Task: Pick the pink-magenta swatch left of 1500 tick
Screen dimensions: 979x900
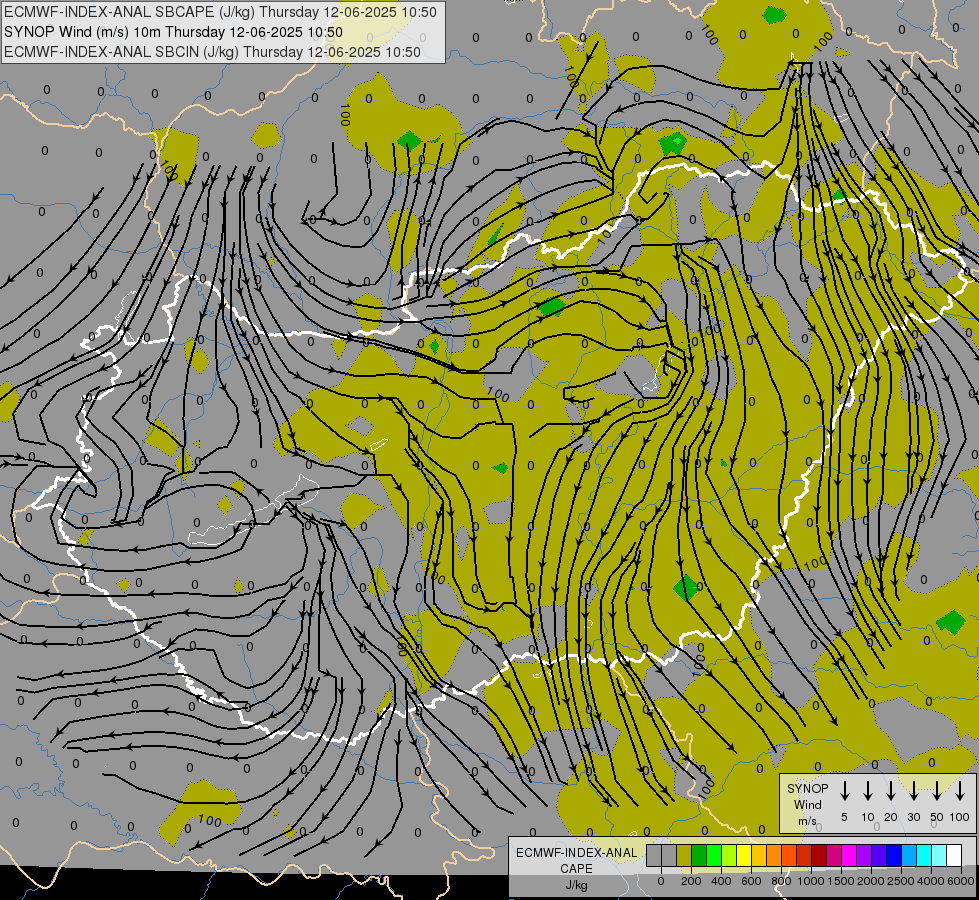Action: click(834, 855)
